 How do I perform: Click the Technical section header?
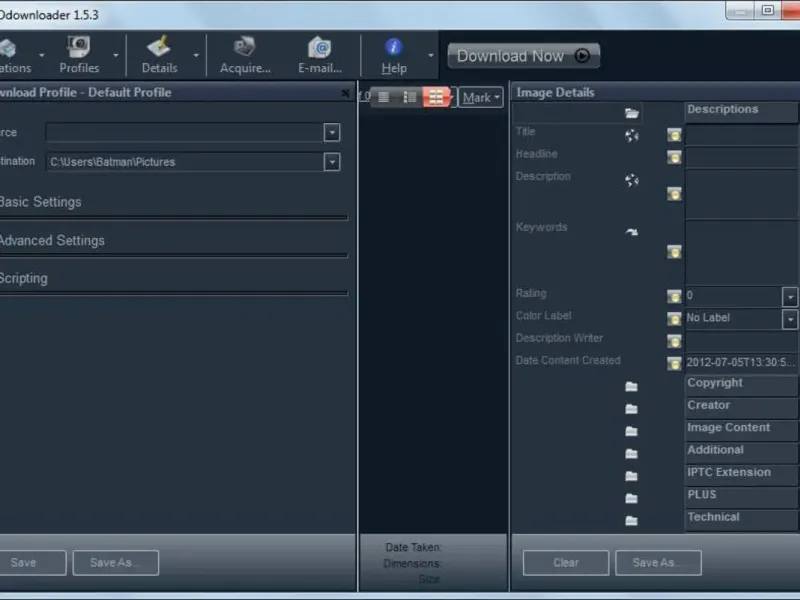[x=741, y=520]
